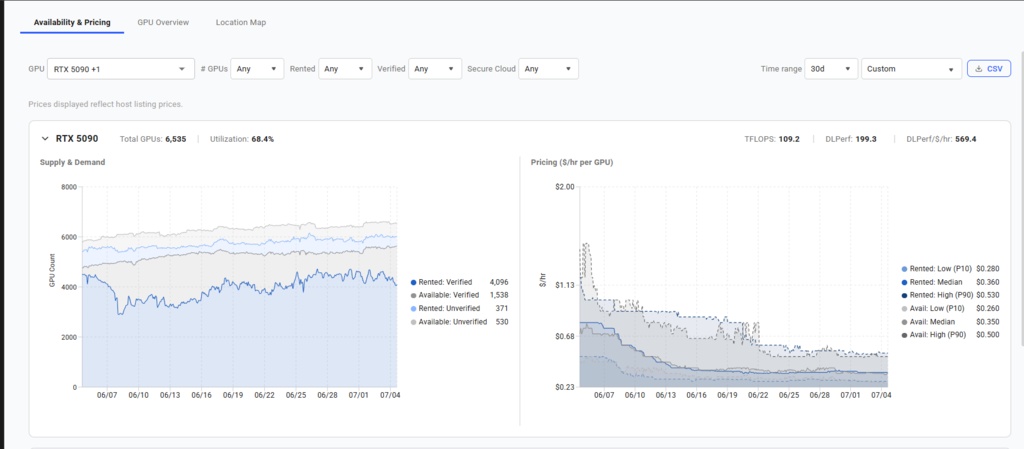This screenshot has width=1024, height=449.
Task: Click the Available: Verified legend label
Action: pos(449,296)
